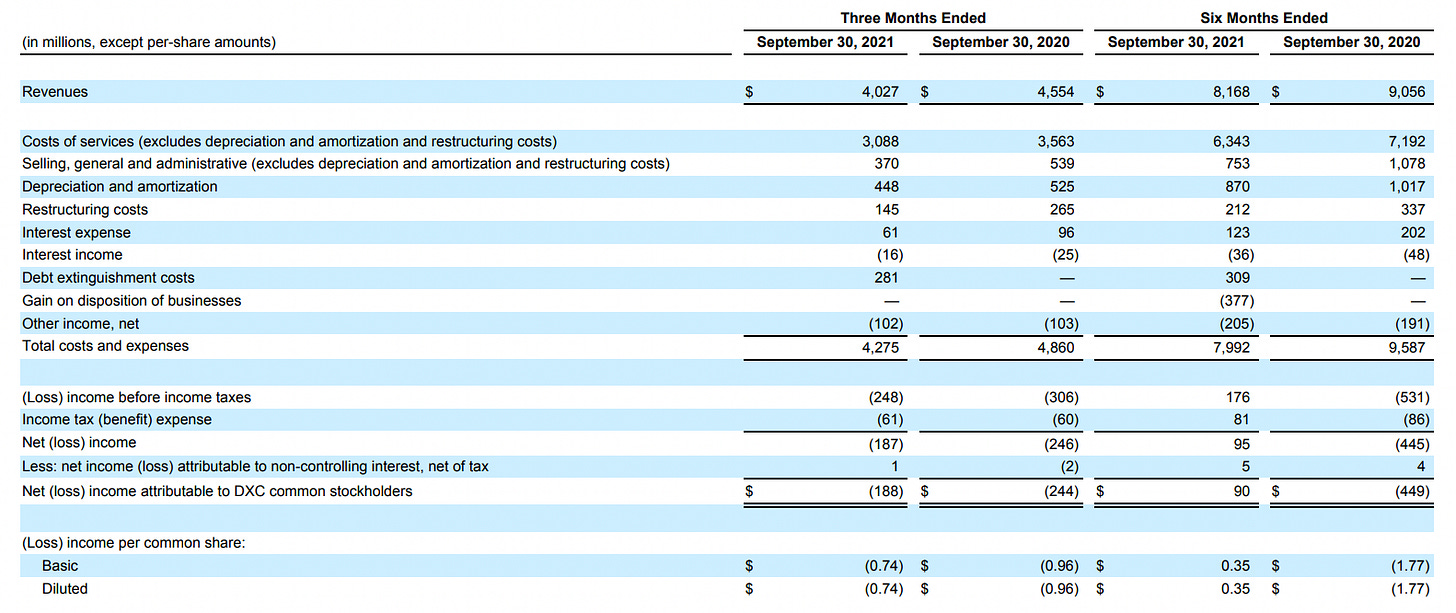This screenshot has width=1456, height=613.
Task: Click the revenue value 8,168
Action: pyautogui.click(x=1231, y=92)
